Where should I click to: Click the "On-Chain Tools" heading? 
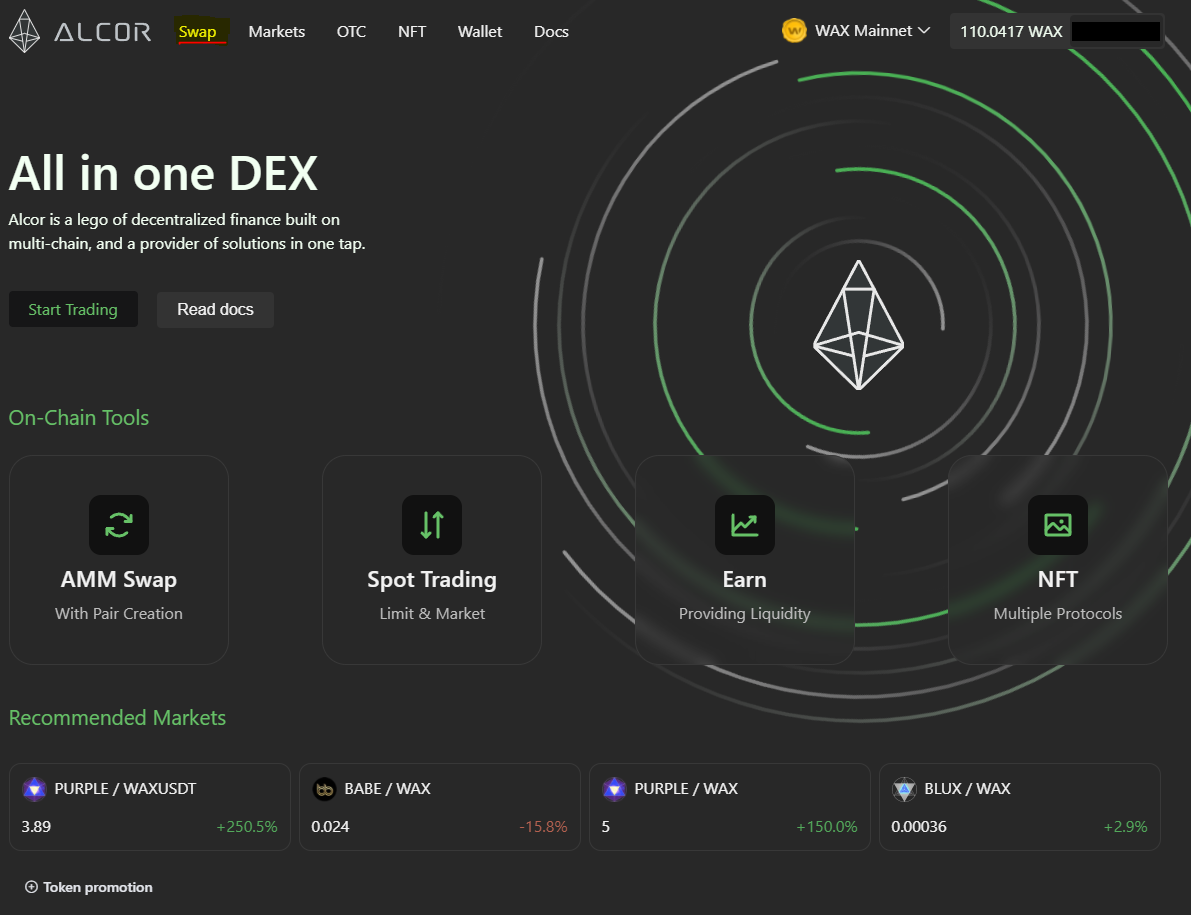point(78,418)
